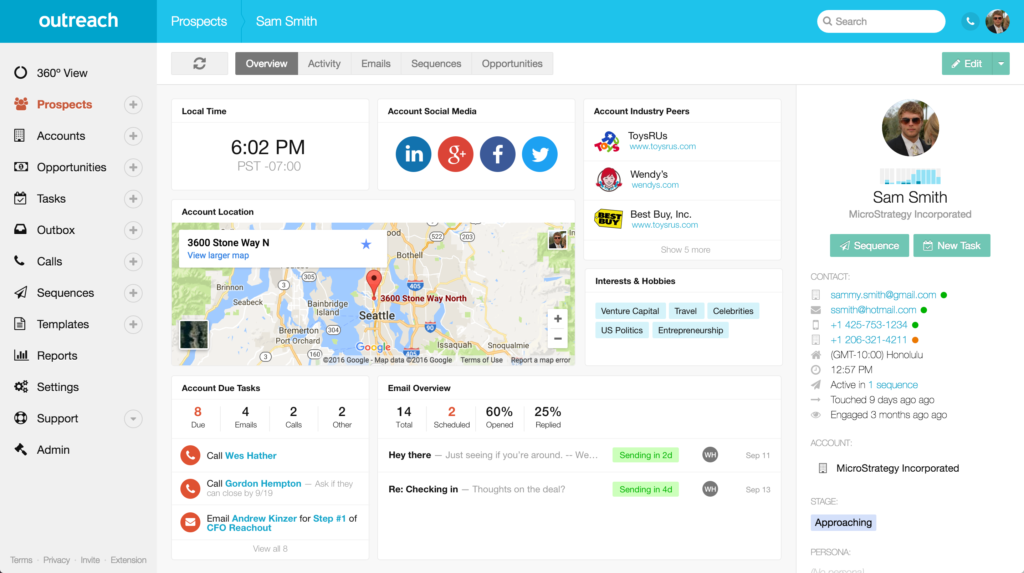Image resolution: width=1024 pixels, height=573 pixels.
Task: Click the call icon beside Wes Hather
Action: (190, 455)
